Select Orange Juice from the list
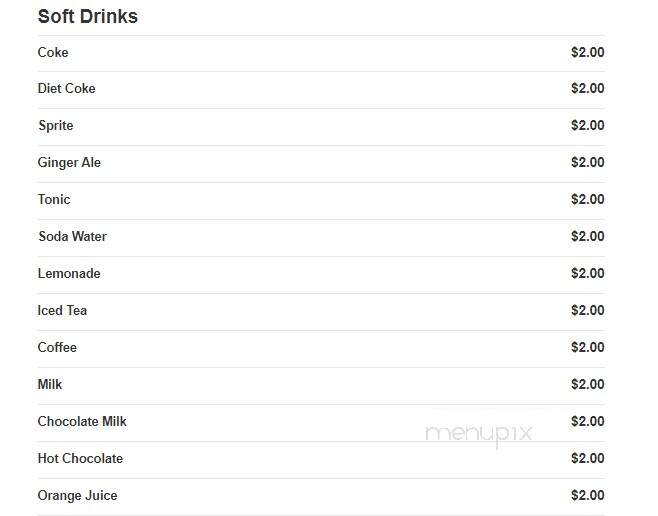Image resolution: width=658 pixels, height=516 pixels. coord(77,495)
